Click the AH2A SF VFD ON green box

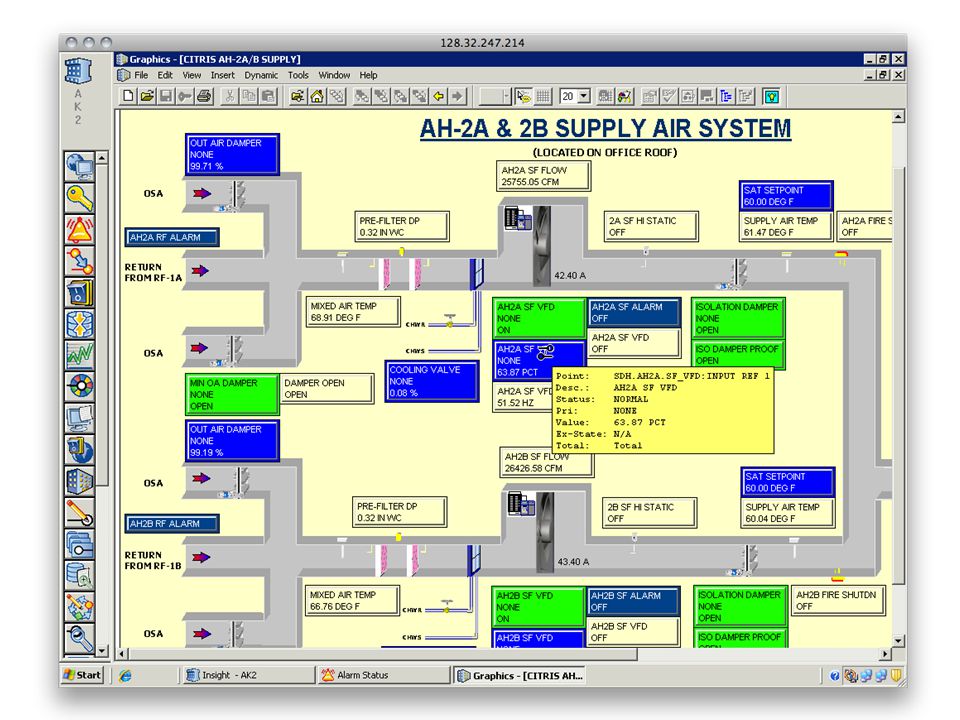pos(539,318)
